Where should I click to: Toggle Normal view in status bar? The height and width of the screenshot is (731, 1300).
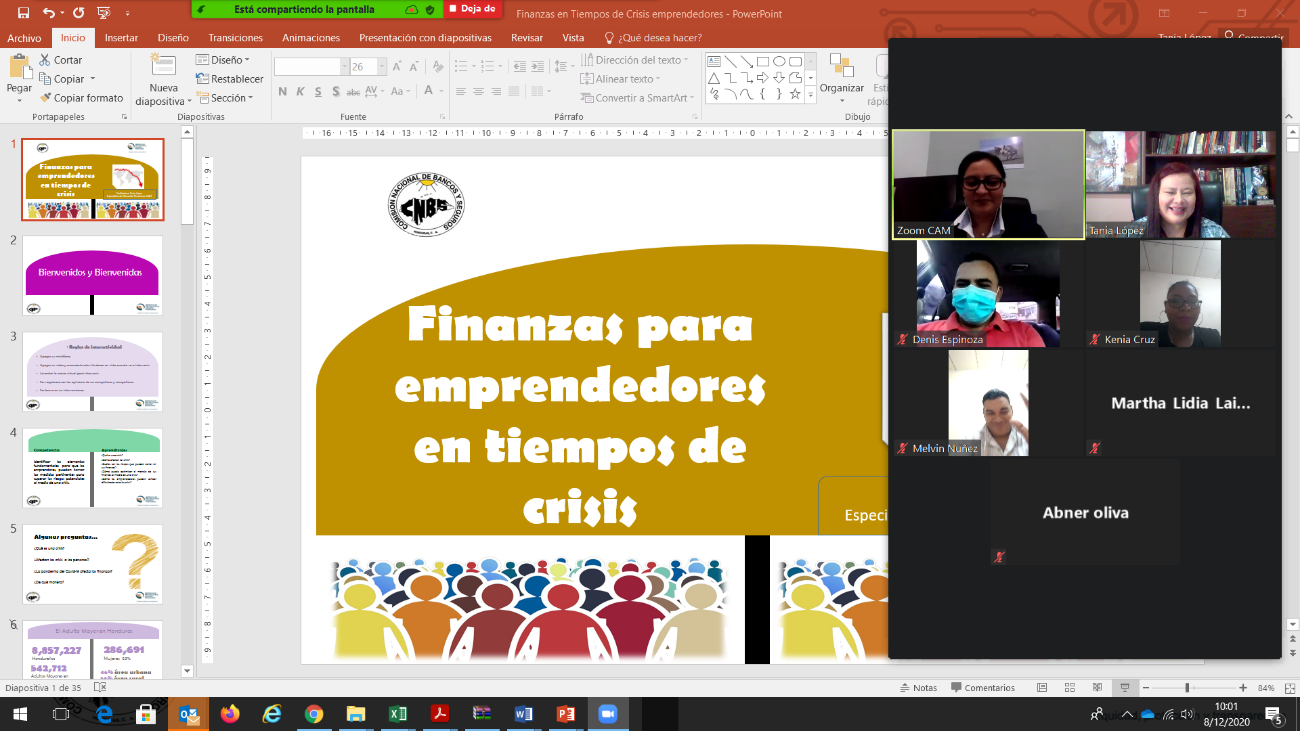click(1042, 688)
